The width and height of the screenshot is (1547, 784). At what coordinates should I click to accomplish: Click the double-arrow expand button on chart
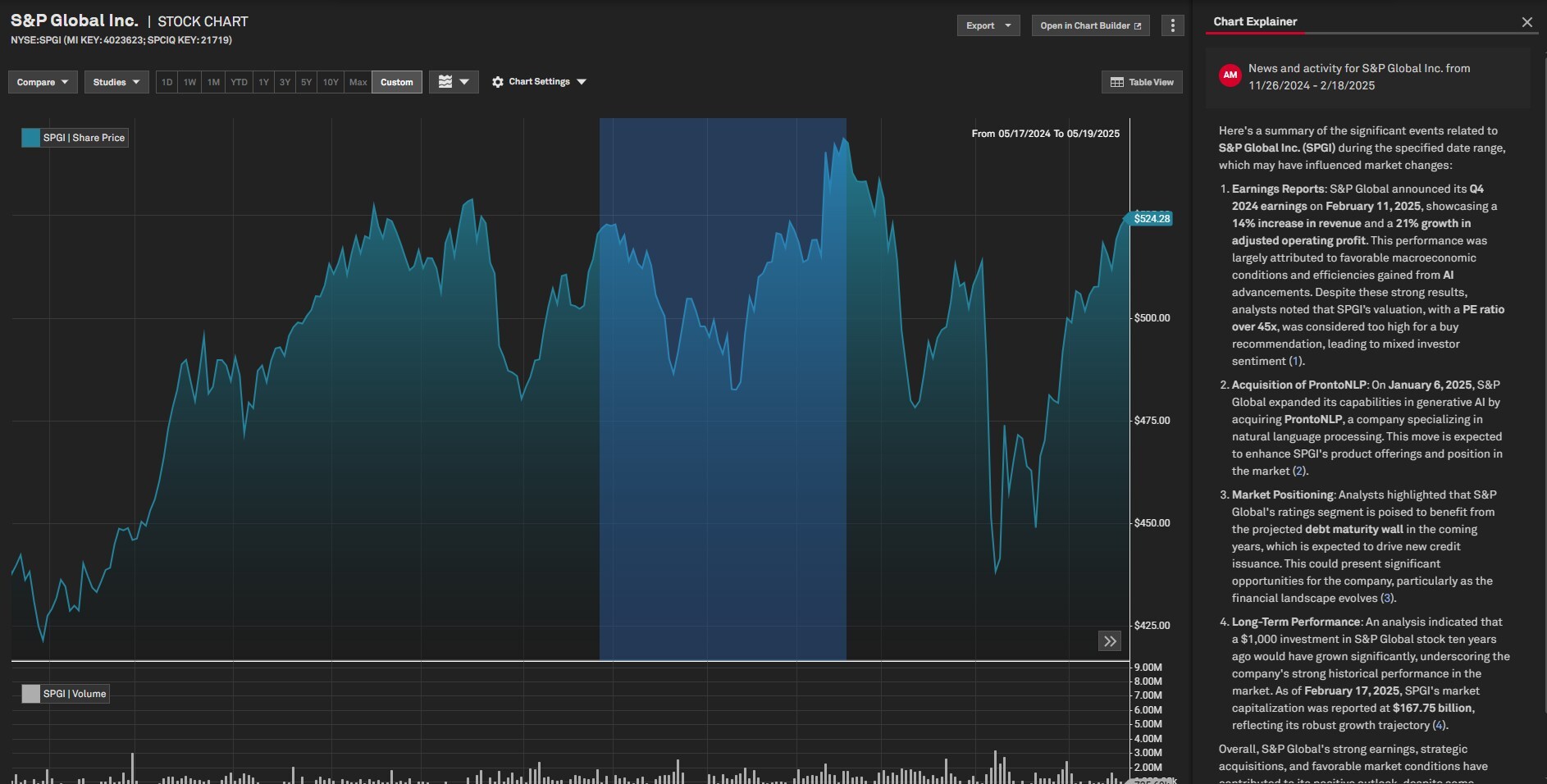click(x=1110, y=641)
